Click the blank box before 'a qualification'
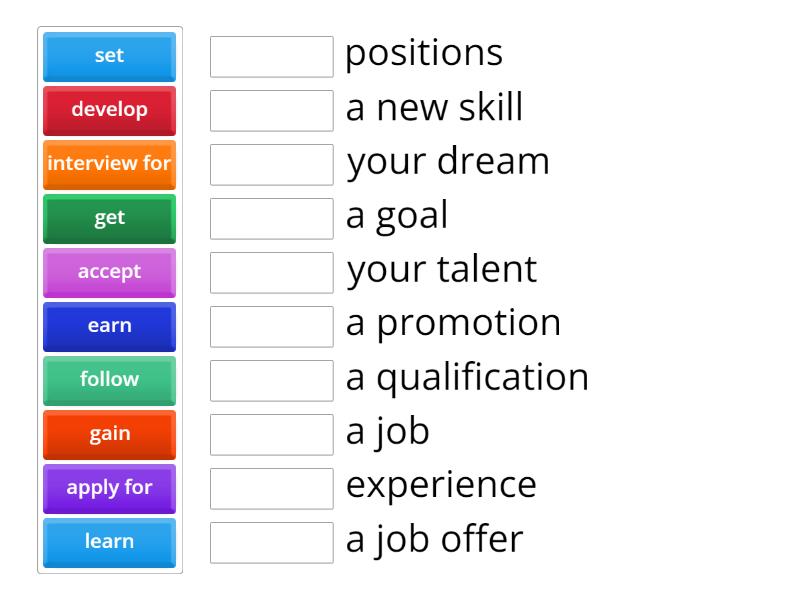 (x=272, y=381)
